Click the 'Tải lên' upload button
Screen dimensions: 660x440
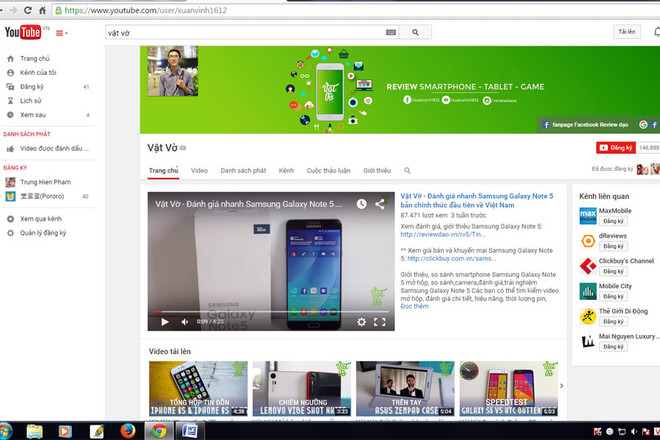coord(626,32)
